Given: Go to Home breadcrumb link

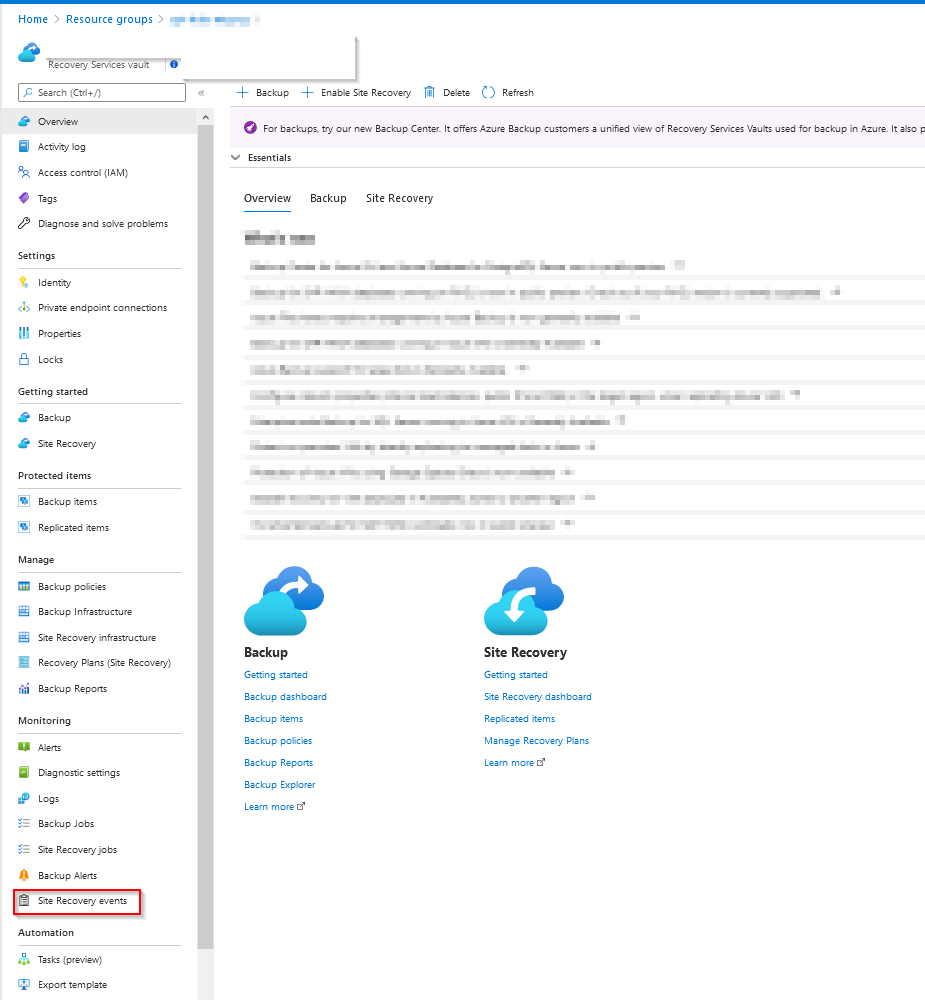Looking at the screenshot, I should coord(33,19).
